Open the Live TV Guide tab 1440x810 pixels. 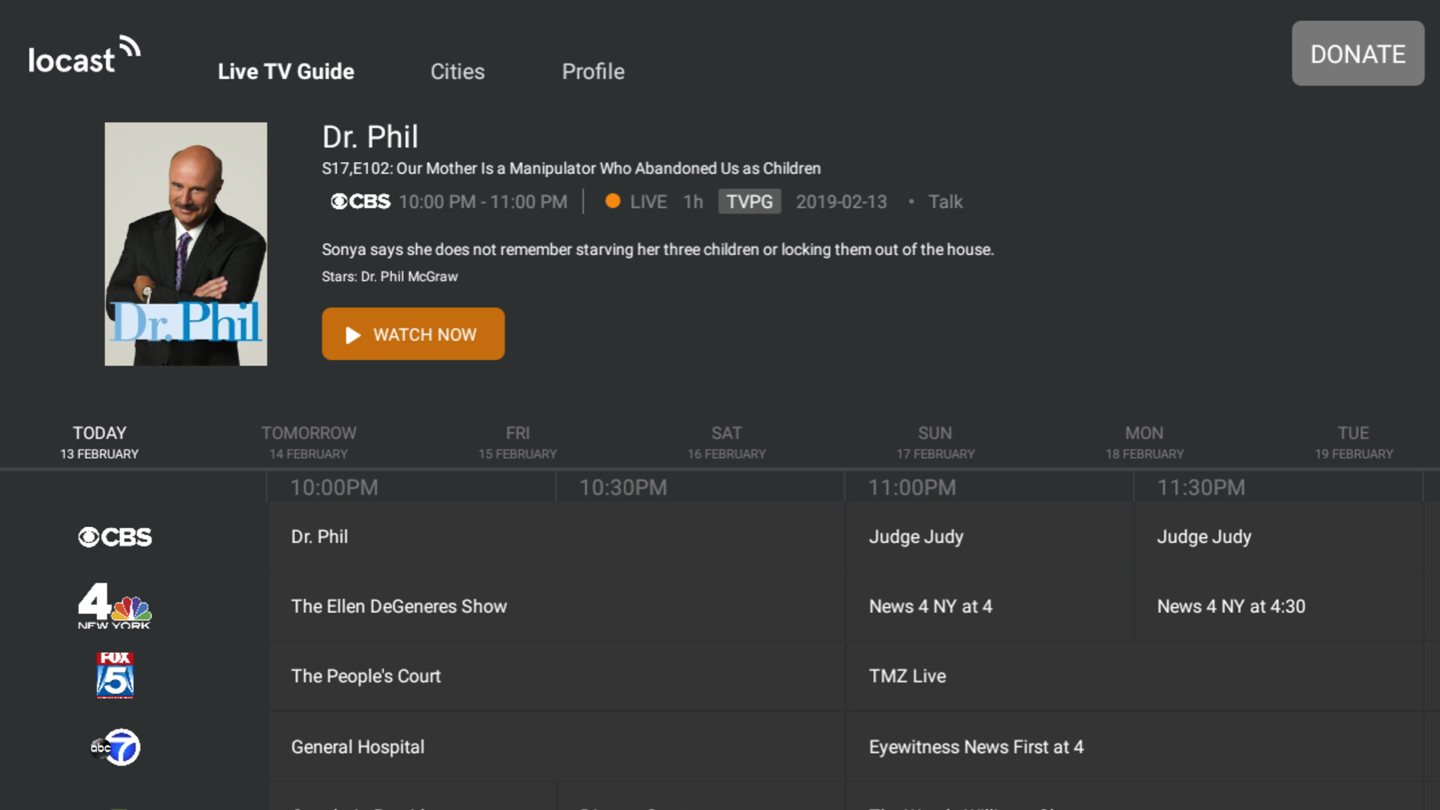pyautogui.click(x=286, y=72)
